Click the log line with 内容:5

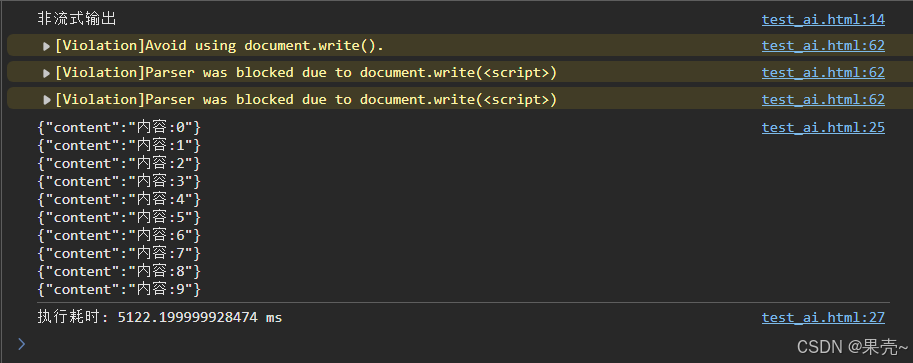[x=119, y=217]
